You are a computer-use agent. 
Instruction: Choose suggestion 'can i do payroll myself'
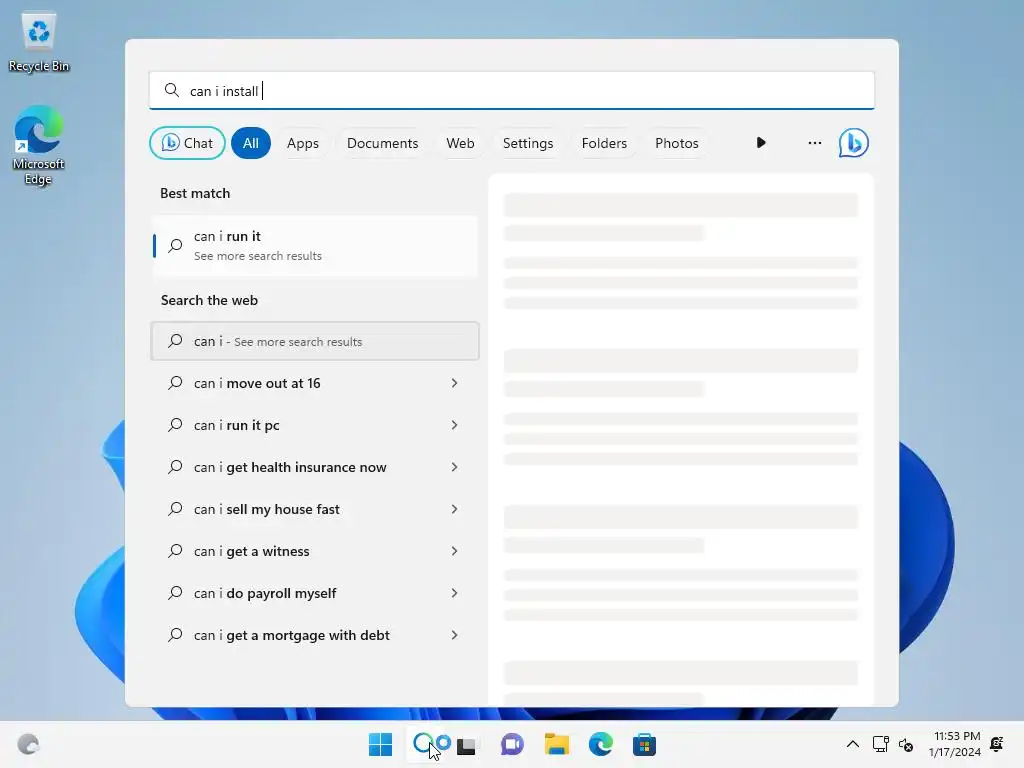tap(315, 593)
